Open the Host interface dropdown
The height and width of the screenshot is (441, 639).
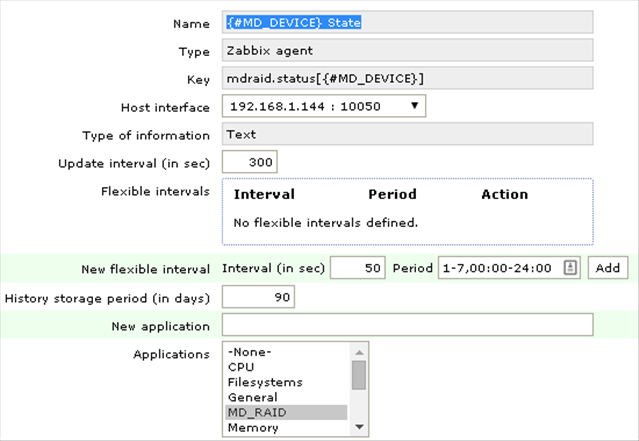click(324, 106)
